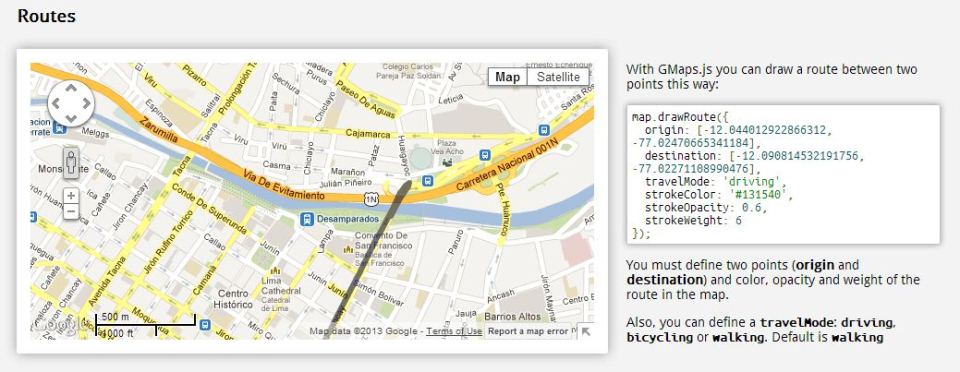This screenshot has width=960, height=372.
Task: Click the transit icon on Via De Evitamiento
Action: pyautogui.click(x=427, y=180)
